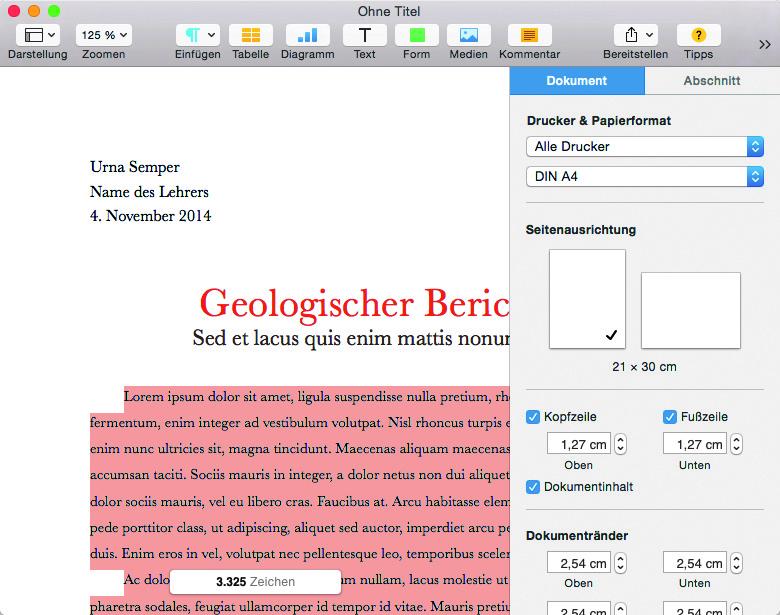This screenshot has height=615, width=780.
Task: Open the Einfügen insert menu
Action: point(197,35)
